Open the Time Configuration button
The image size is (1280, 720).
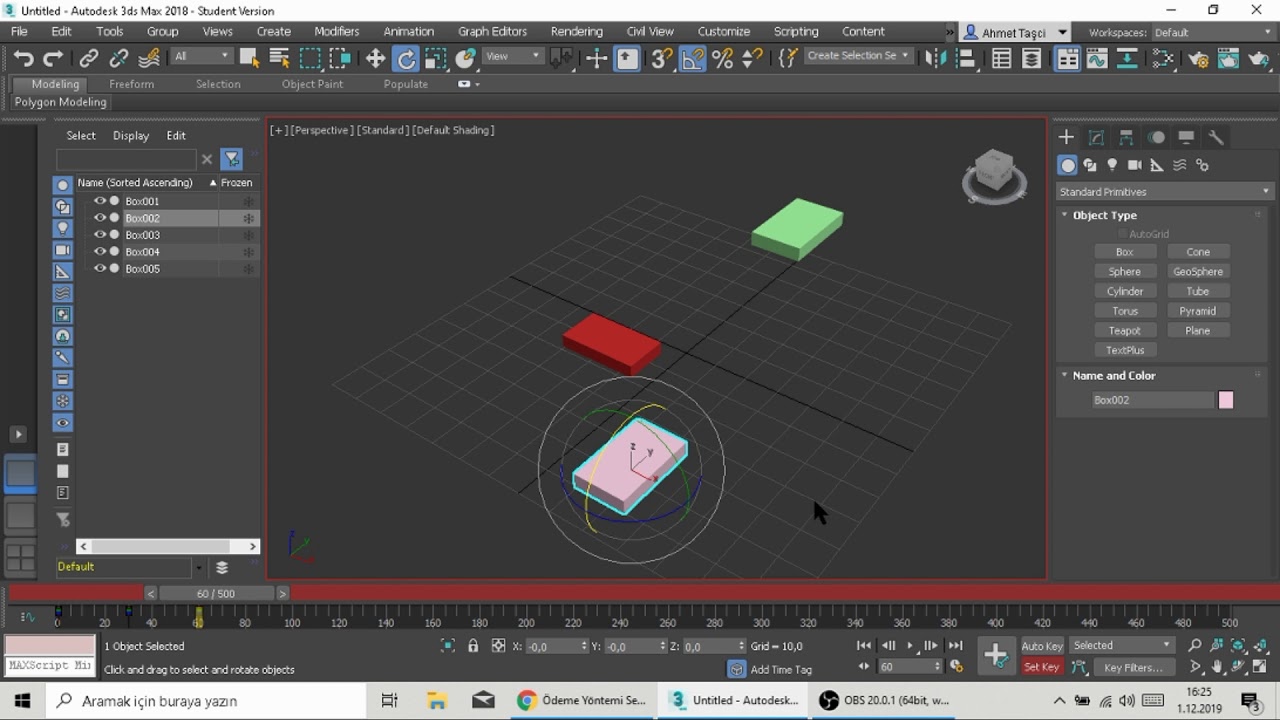click(956, 667)
